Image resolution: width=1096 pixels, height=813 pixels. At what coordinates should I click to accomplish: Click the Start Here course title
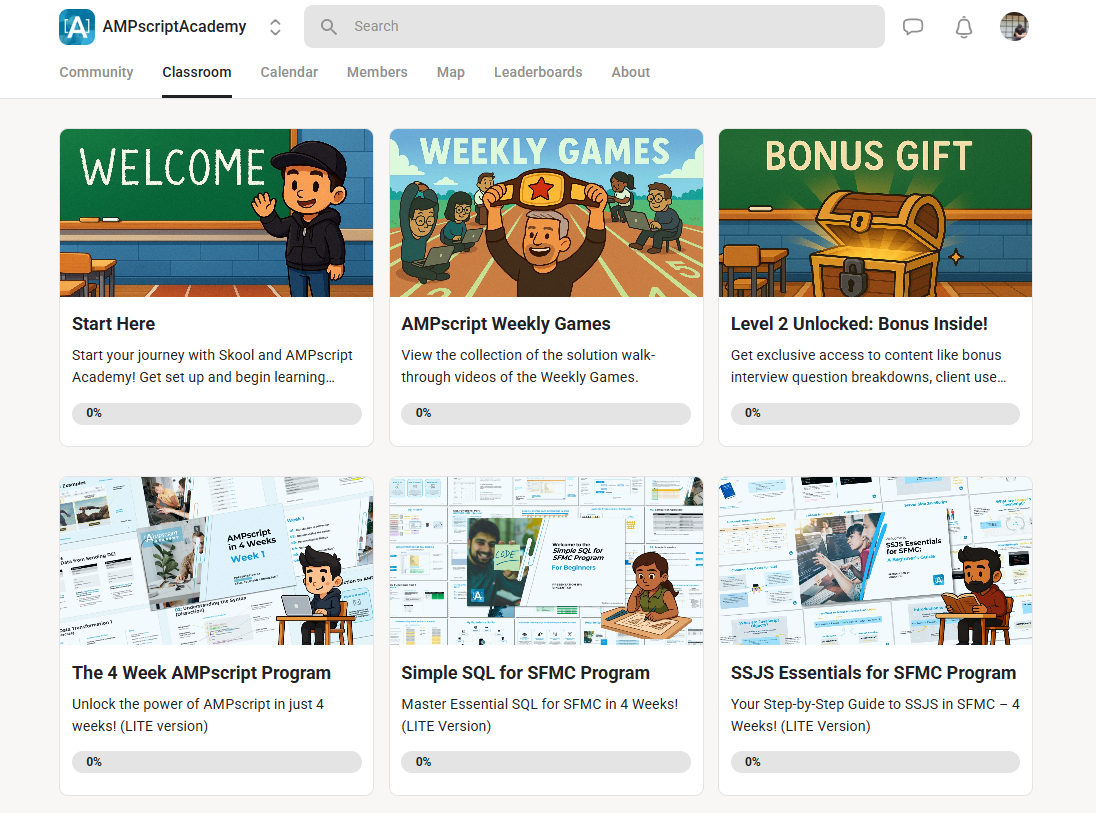(114, 324)
